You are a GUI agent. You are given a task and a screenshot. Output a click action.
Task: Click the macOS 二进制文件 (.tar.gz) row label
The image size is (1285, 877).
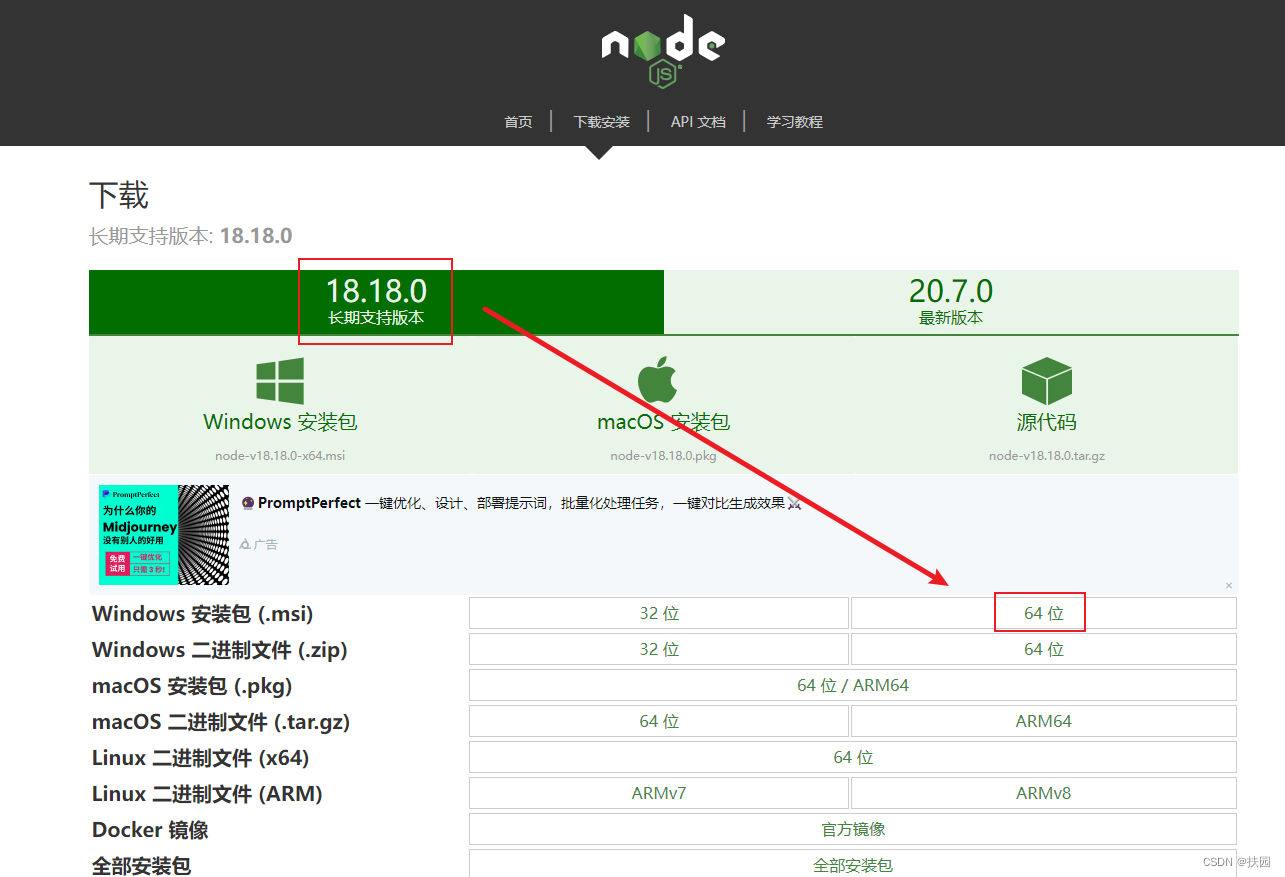click(221, 721)
